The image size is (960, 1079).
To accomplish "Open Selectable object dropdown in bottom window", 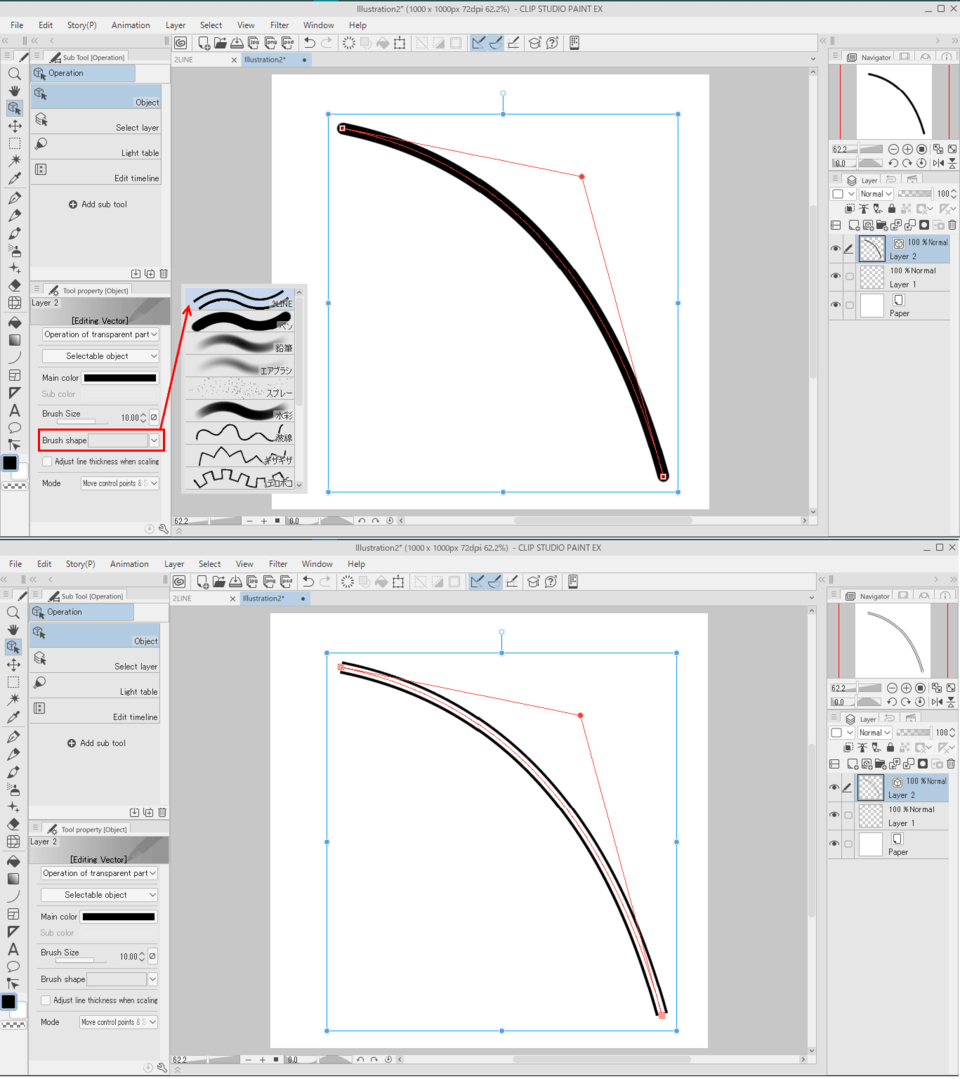I will pyautogui.click(x=99, y=895).
